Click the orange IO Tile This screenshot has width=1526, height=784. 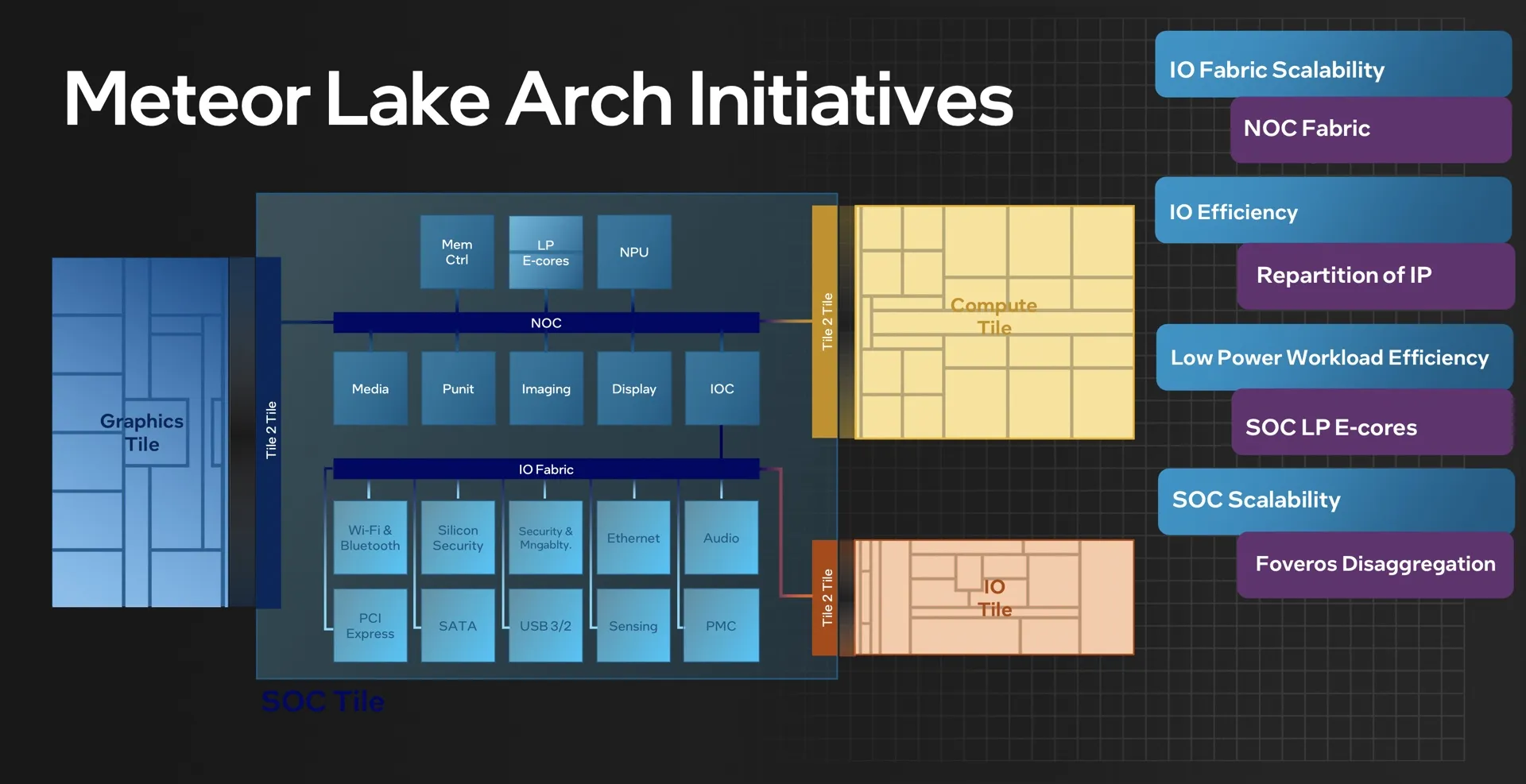[993, 597]
